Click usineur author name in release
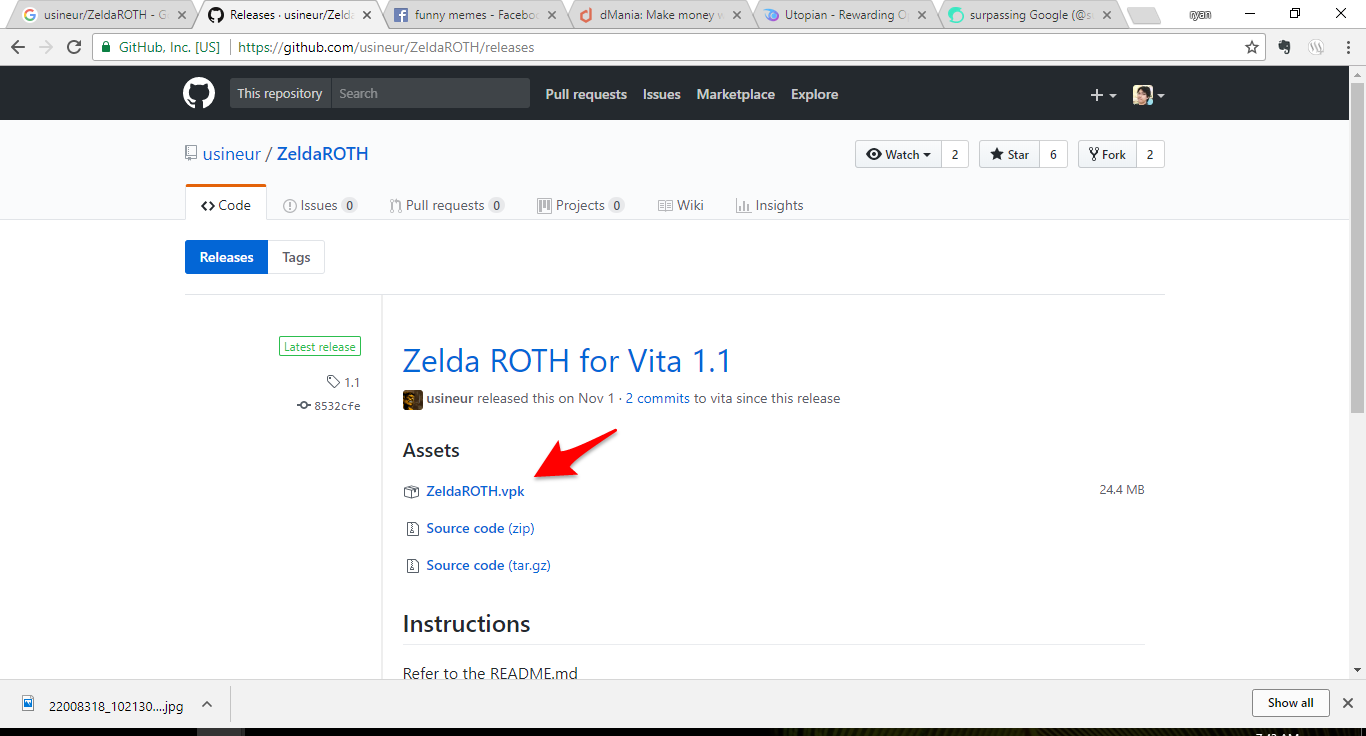 pyautogui.click(x=449, y=398)
